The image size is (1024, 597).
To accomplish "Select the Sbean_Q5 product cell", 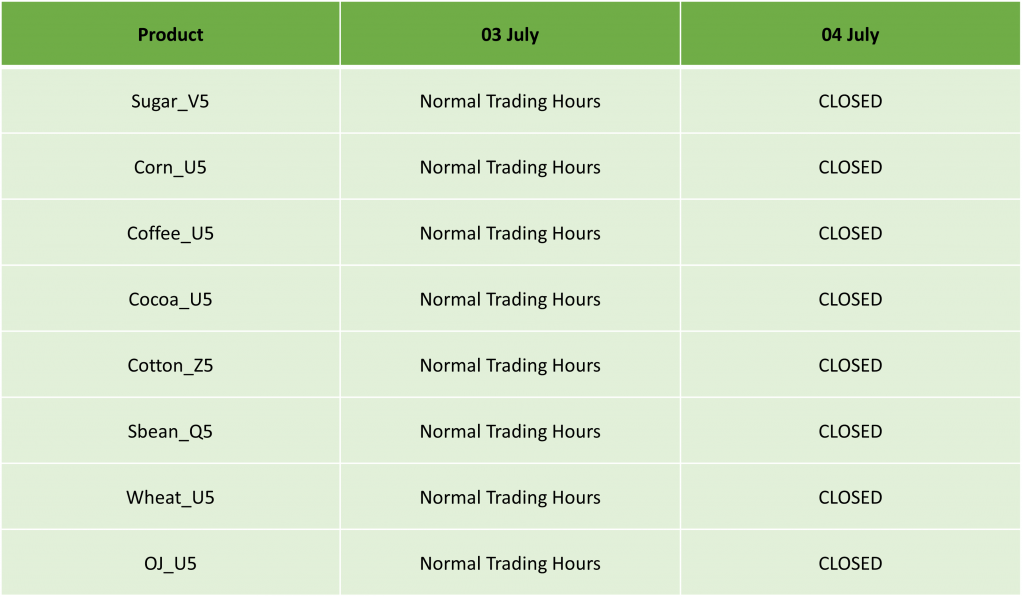I will [x=170, y=431].
